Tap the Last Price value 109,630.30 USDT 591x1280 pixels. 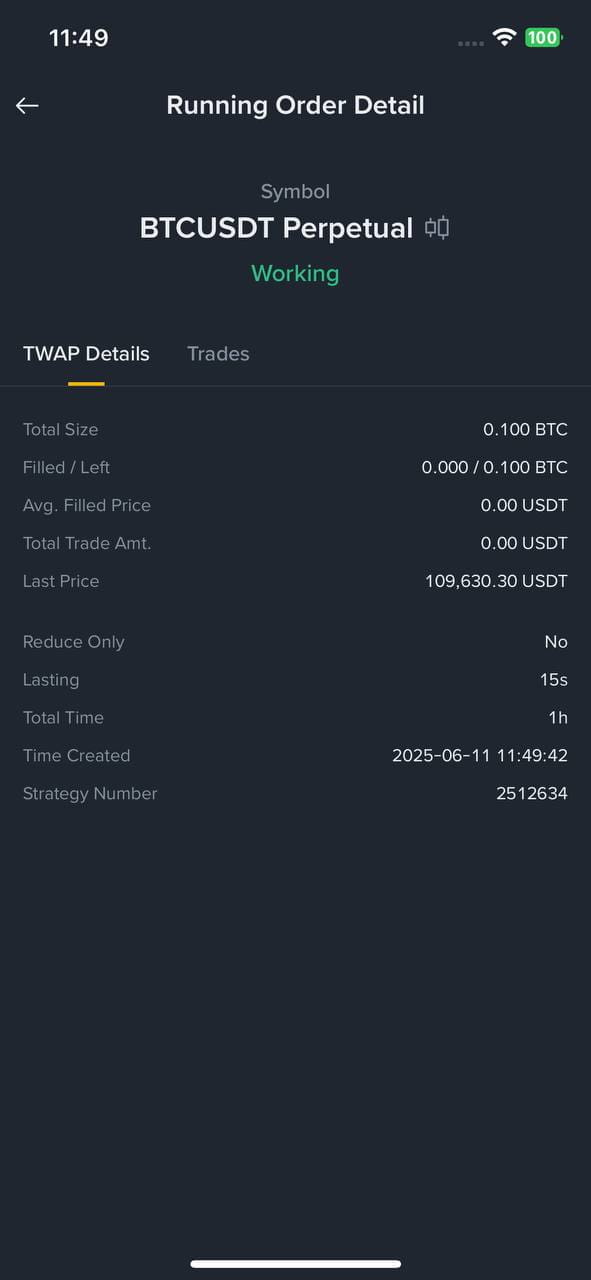[x=496, y=582]
